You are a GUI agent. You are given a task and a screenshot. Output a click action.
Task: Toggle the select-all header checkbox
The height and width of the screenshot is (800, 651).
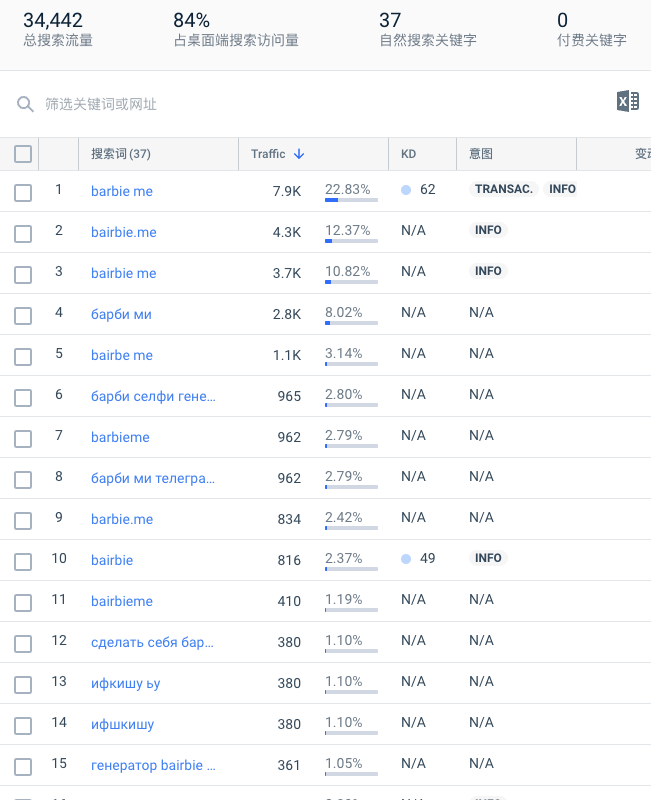pos(23,154)
